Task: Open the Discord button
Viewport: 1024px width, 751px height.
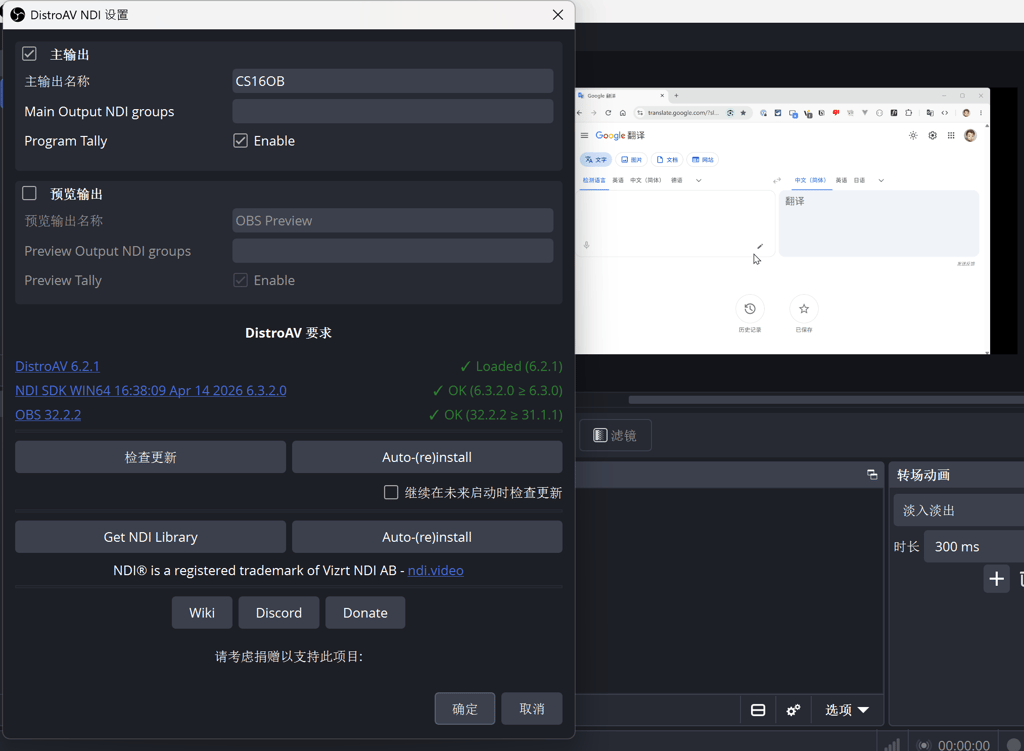Action: 279,613
